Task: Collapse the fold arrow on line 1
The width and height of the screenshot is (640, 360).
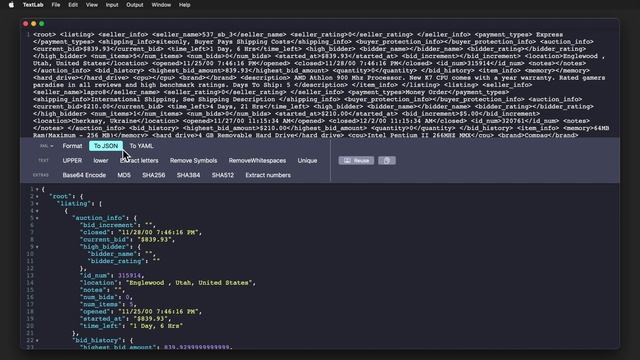Action: (x=37, y=189)
